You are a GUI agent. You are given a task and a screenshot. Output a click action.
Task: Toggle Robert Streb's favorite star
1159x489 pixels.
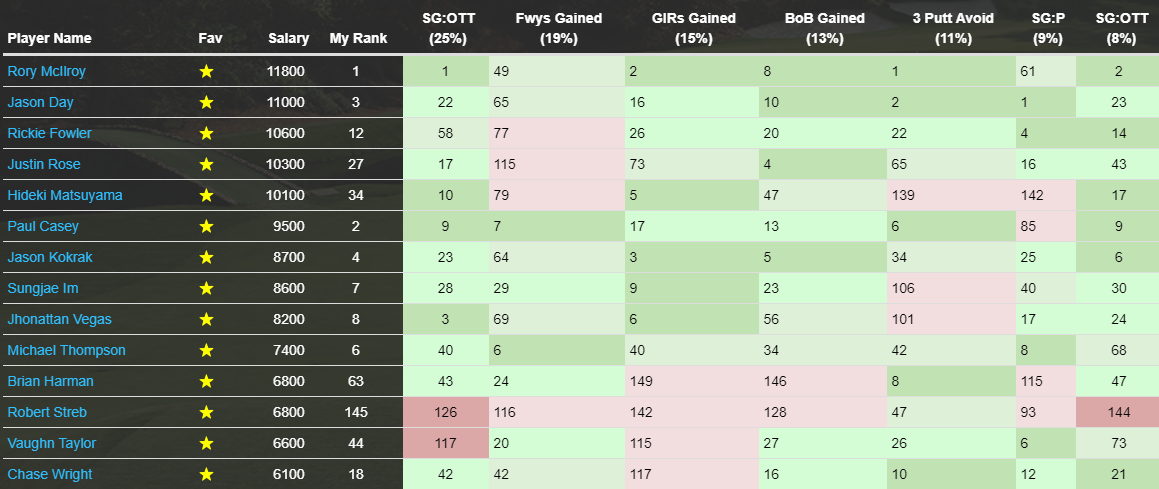(x=206, y=413)
